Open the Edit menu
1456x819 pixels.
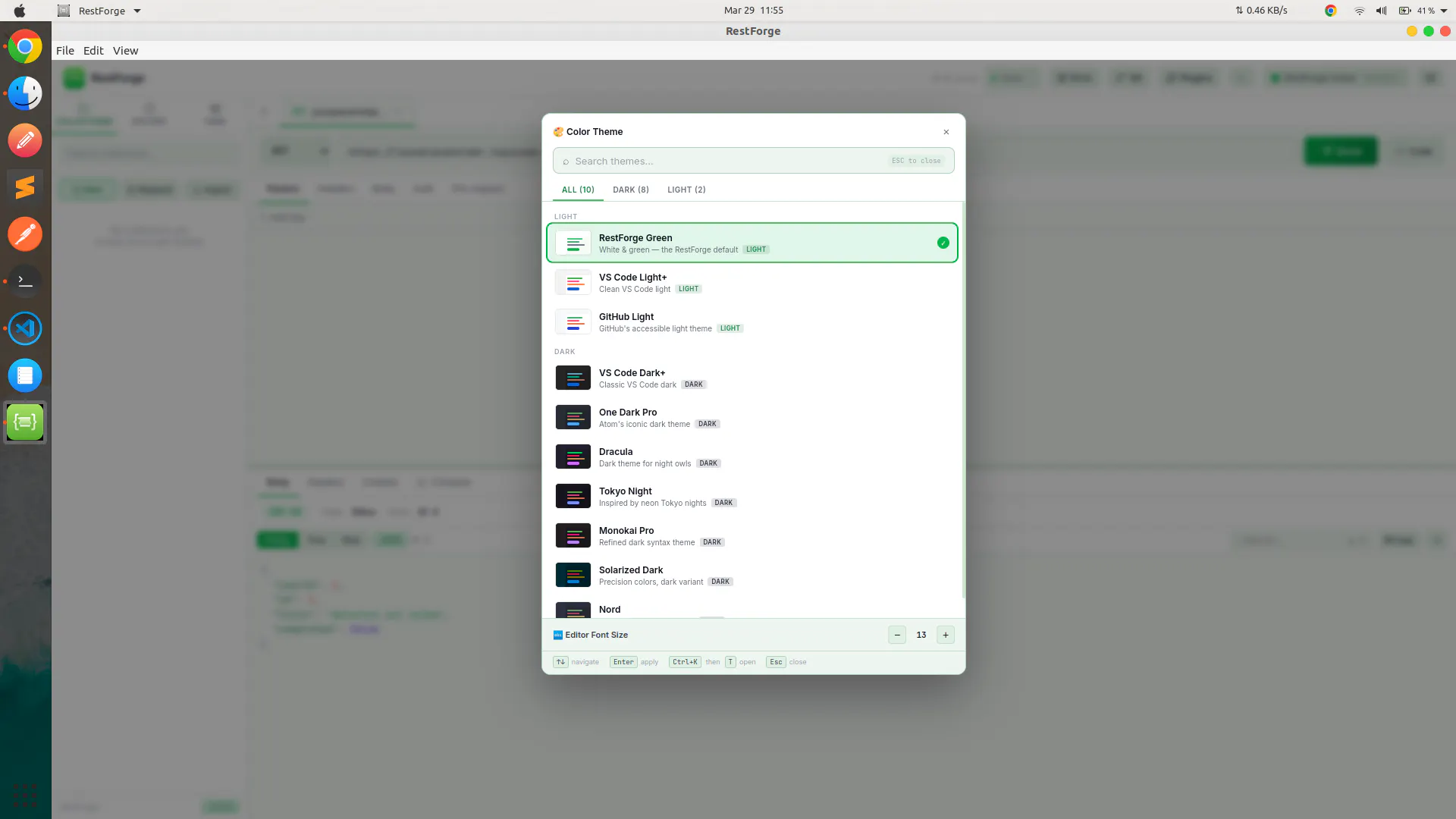pyautogui.click(x=93, y=51)
